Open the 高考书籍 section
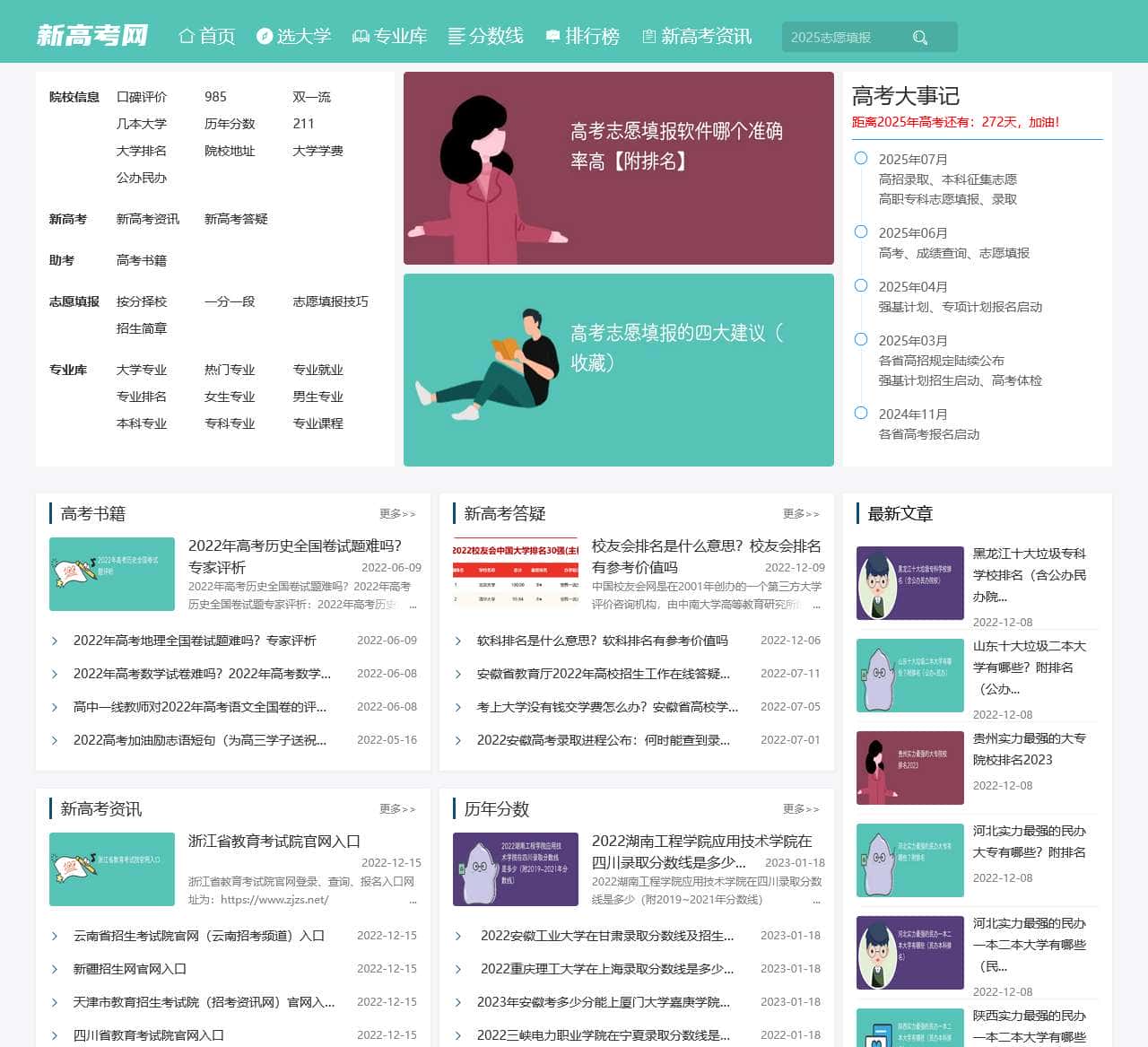The height and width of the screenshot is (1047, 1148). point(92,513)
